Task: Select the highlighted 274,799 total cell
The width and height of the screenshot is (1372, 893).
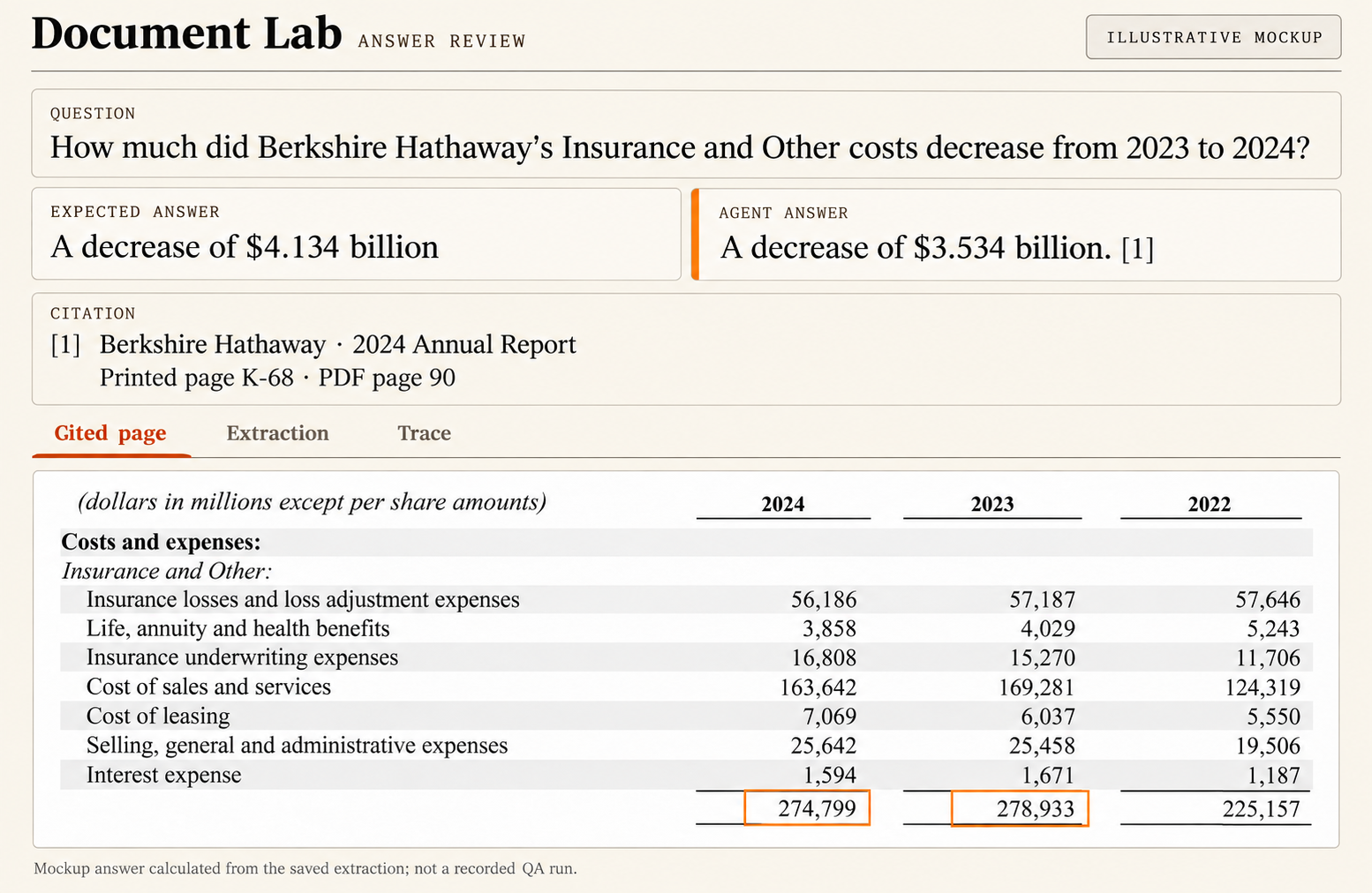Action: pyautogui.click(x=807, y=807)
